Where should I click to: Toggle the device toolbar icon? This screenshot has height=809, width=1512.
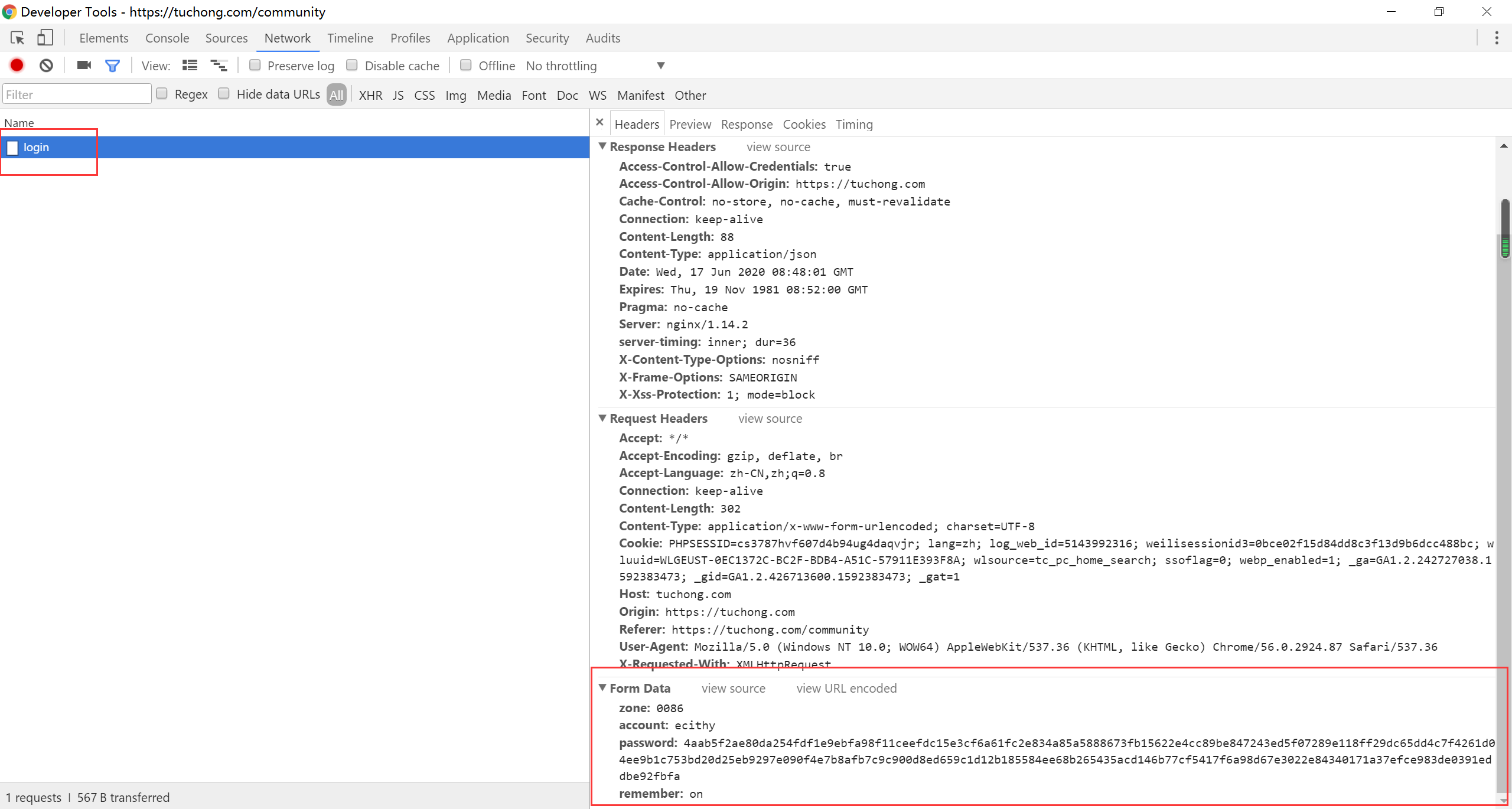click(x=45, y=38)
